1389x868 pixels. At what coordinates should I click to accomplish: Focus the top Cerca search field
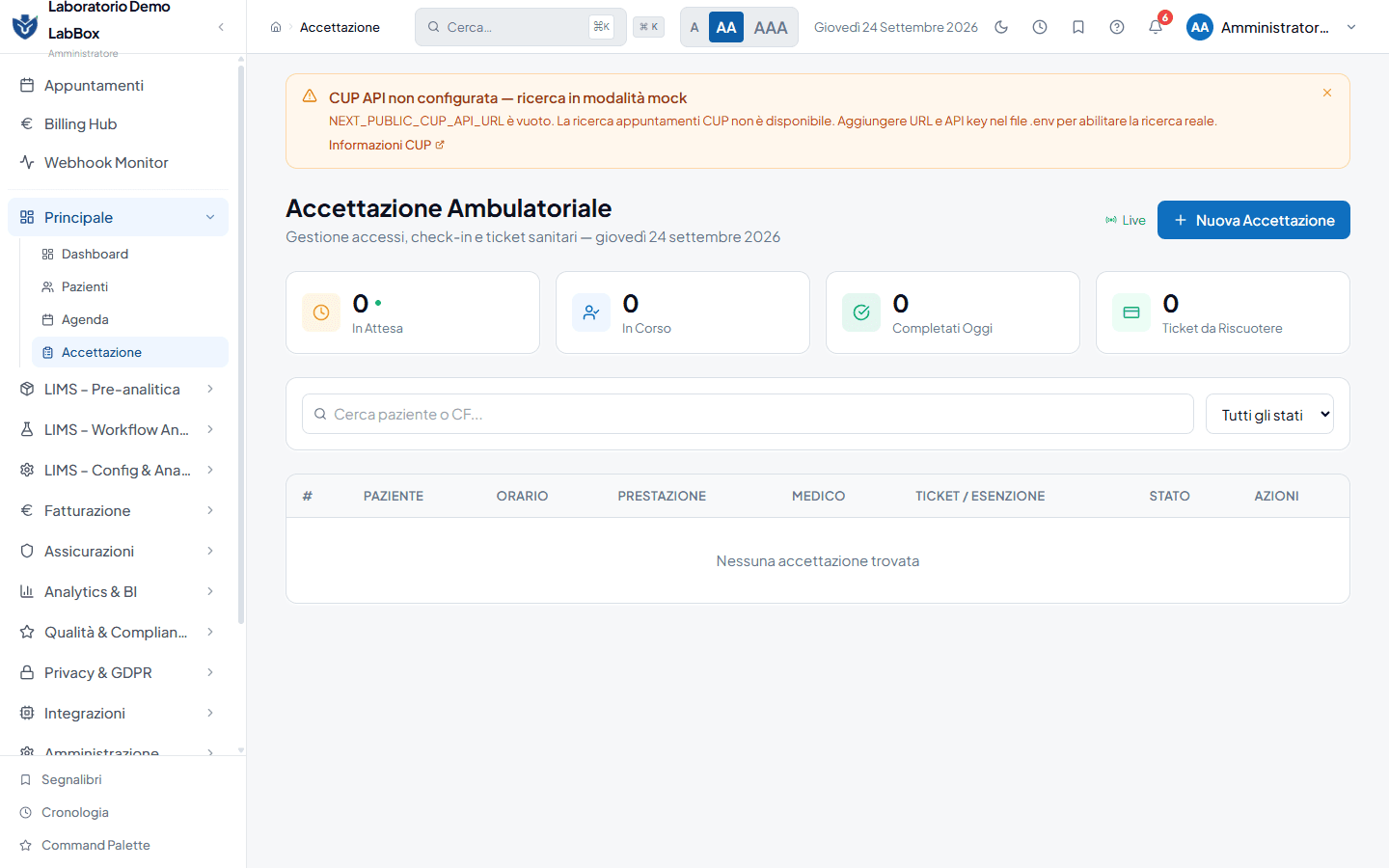click(x=521, y=27)
